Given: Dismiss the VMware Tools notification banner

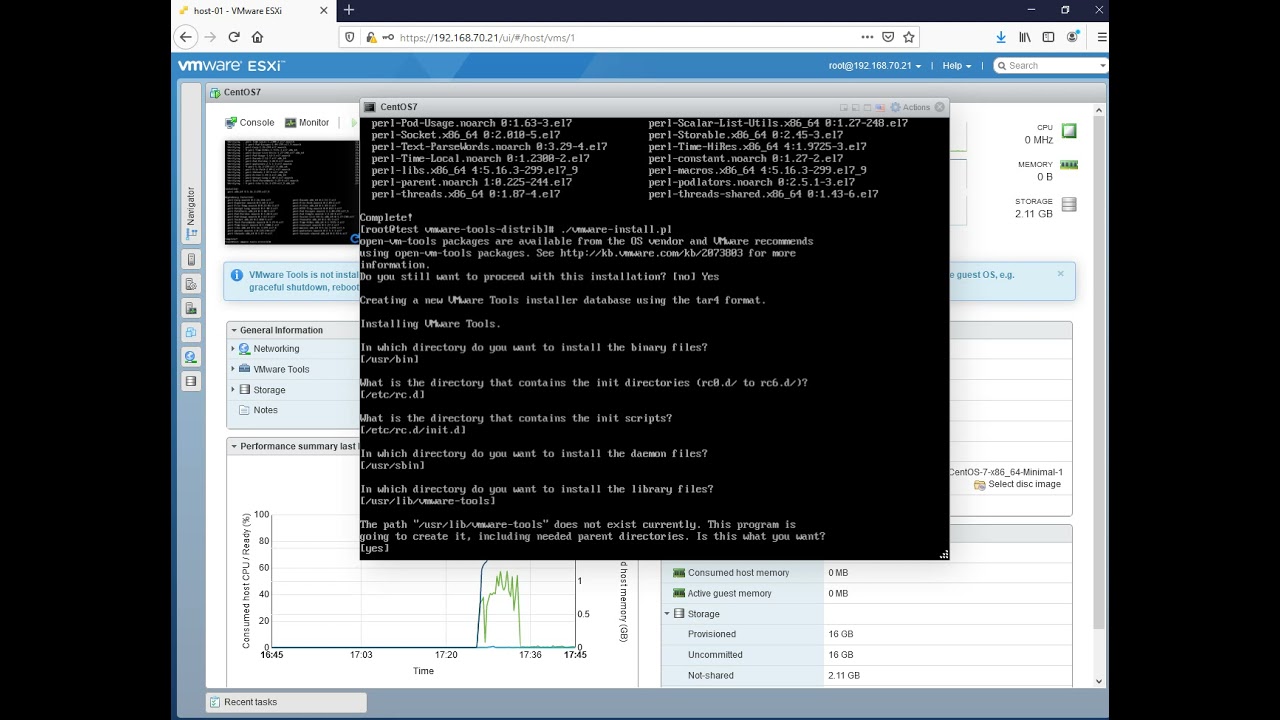Looking at the screenshot, I should coord(1061,273).
